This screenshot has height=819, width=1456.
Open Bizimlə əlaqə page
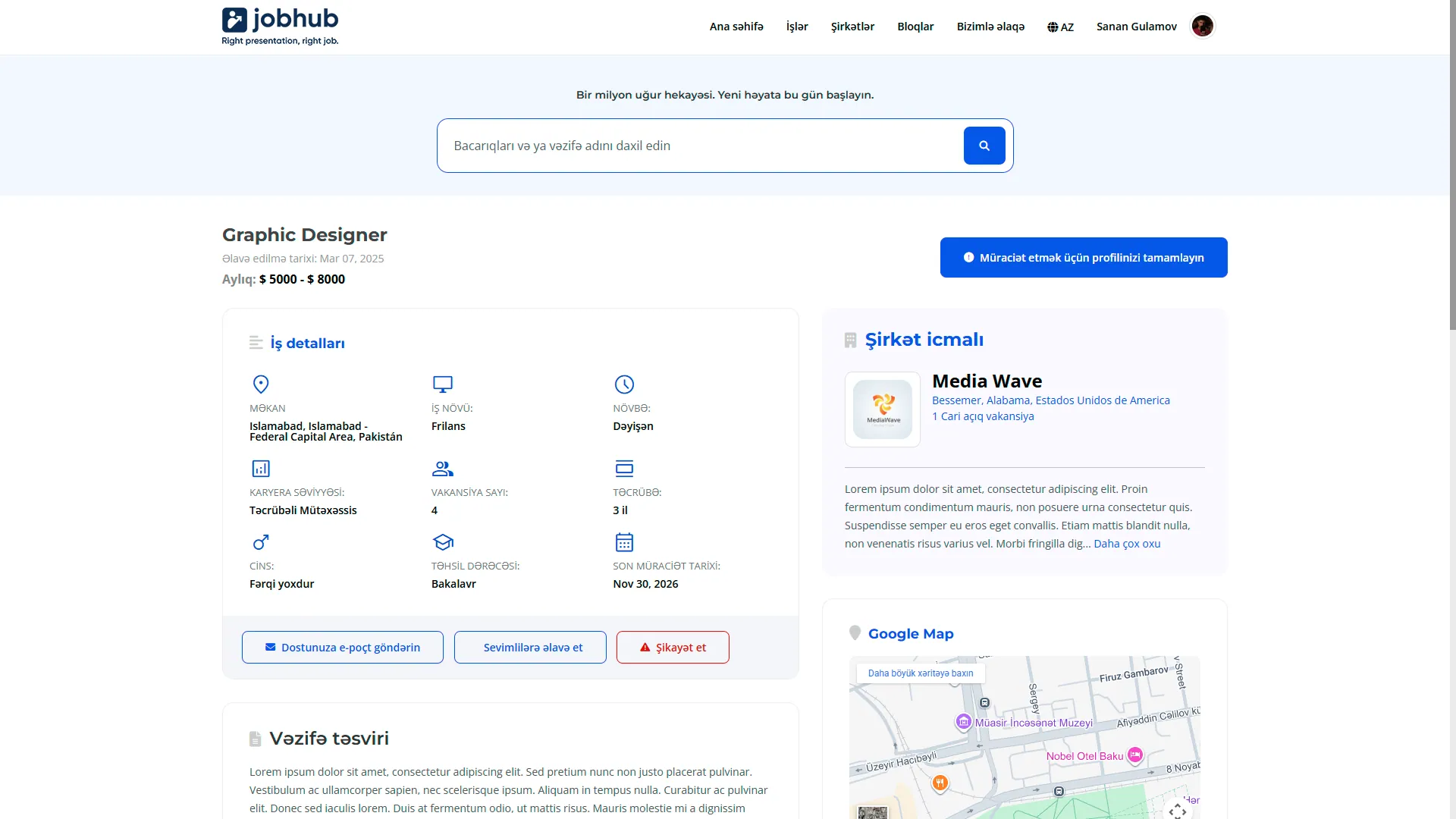pos(990,27)
